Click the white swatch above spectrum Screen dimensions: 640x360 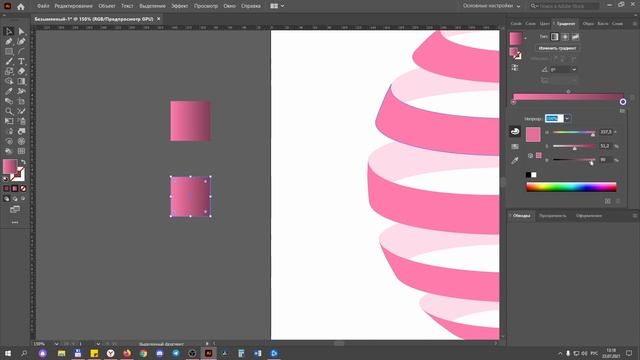click(533, 175)
